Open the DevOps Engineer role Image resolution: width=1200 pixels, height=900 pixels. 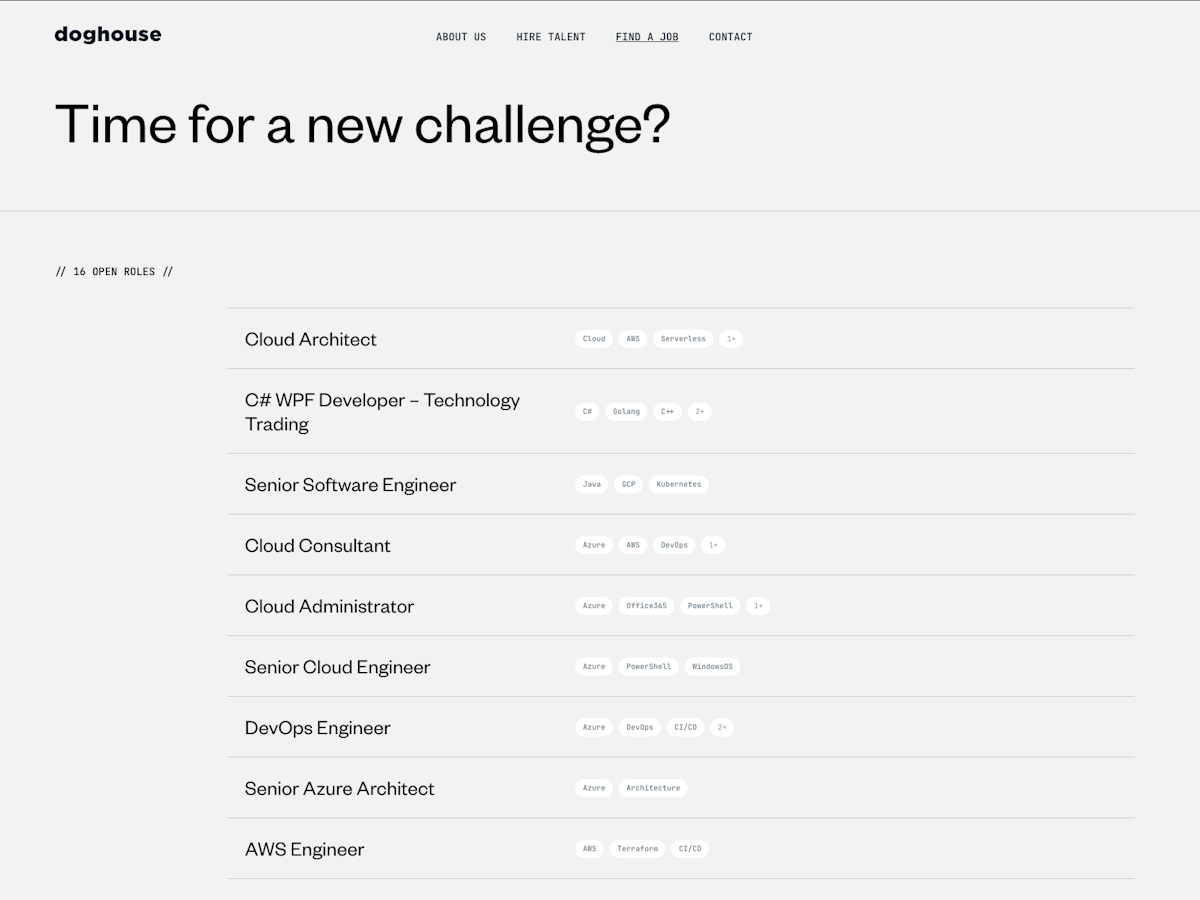click(x=680, y=727)
